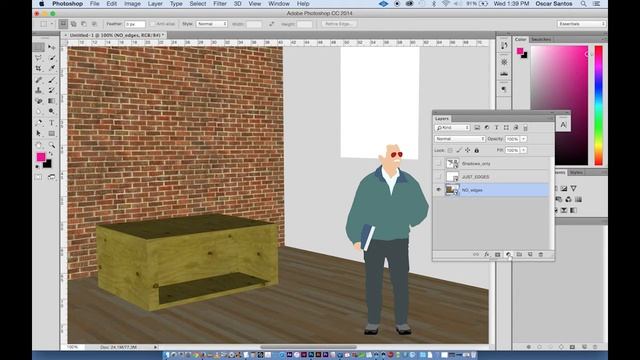Click Add to selection option
This screenshot has width=640, height=360.
[x=74, y=24]
